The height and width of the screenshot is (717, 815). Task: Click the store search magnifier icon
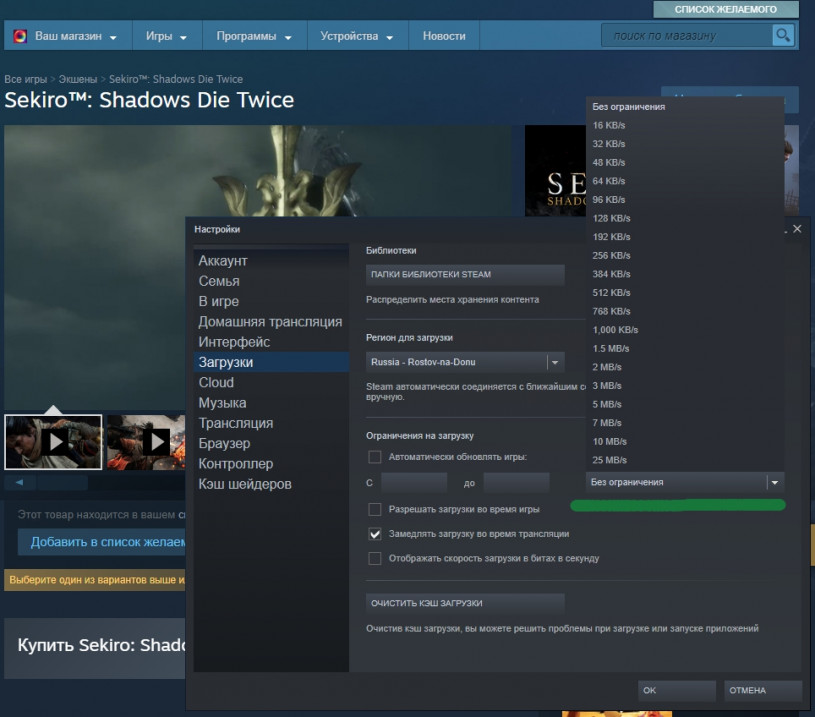(x=782, y=36)
